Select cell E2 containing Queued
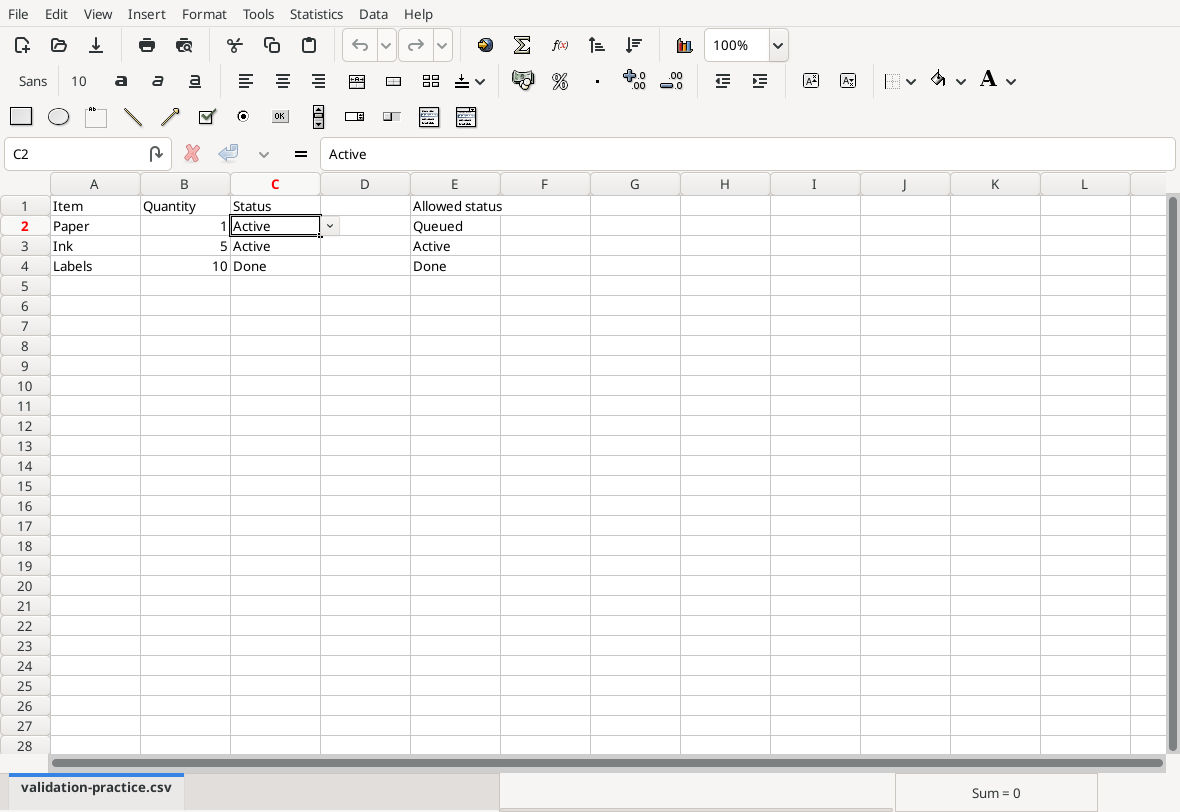 tap(455, 226)
